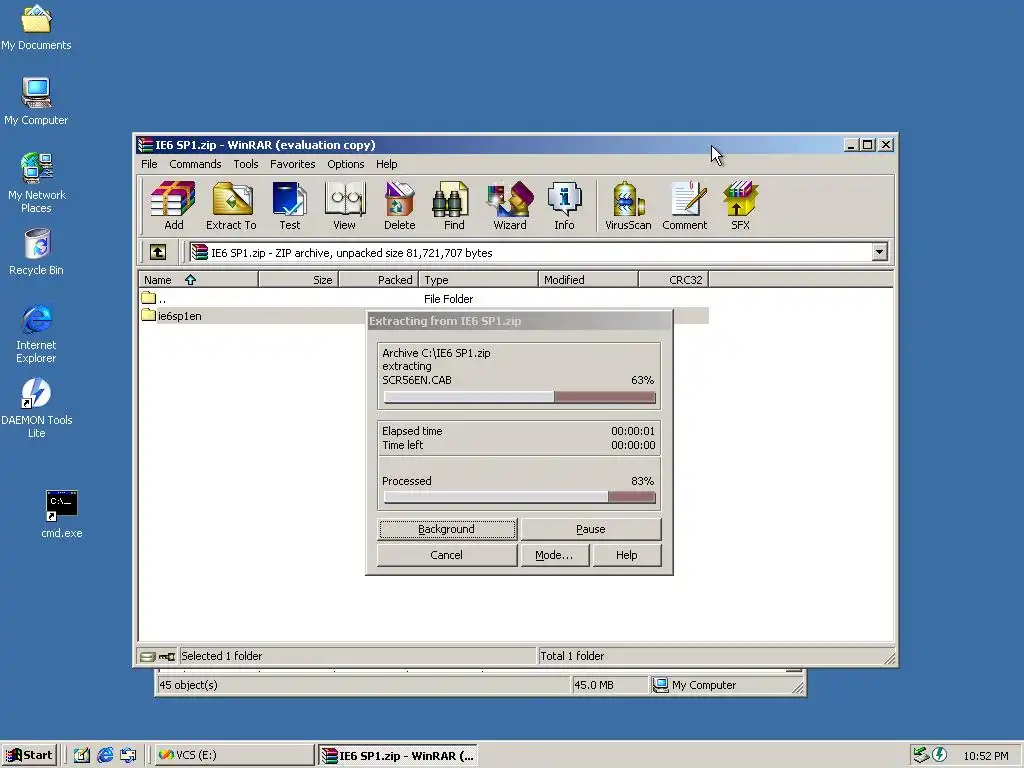
Task: Sort by Packed column header
Action: 378,280
